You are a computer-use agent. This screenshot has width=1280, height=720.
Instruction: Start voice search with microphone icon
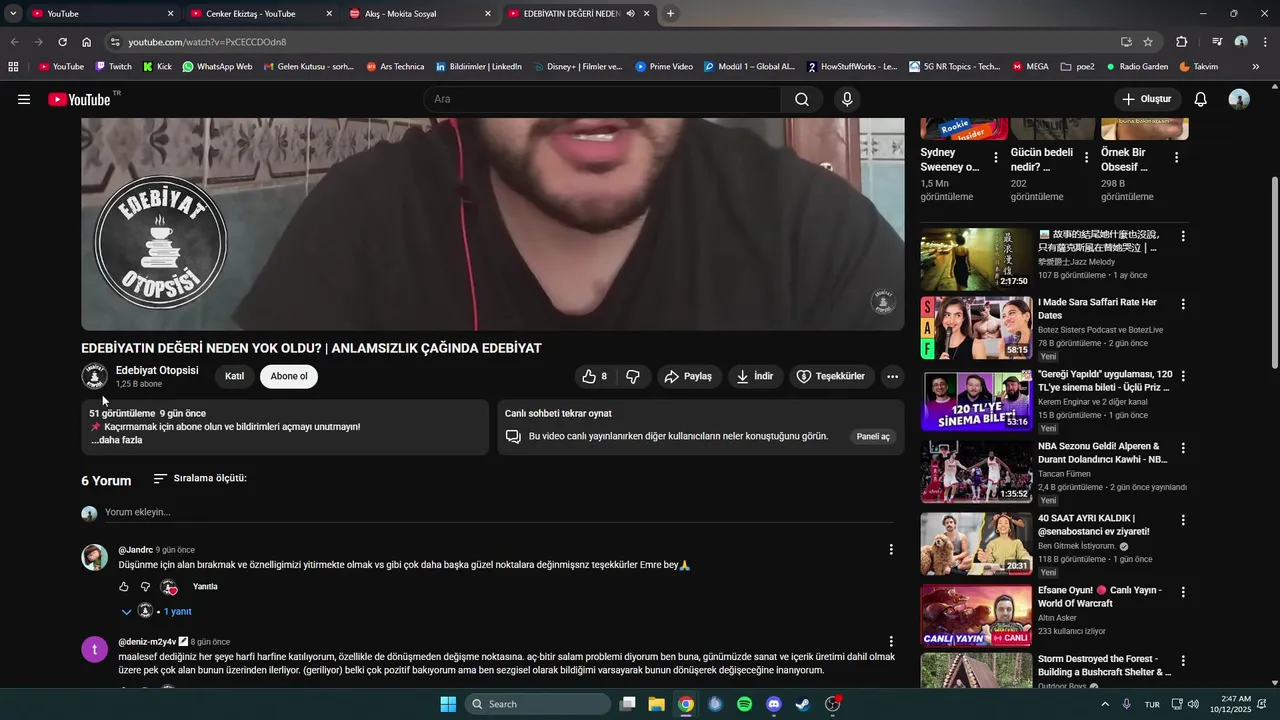point(847,99)
